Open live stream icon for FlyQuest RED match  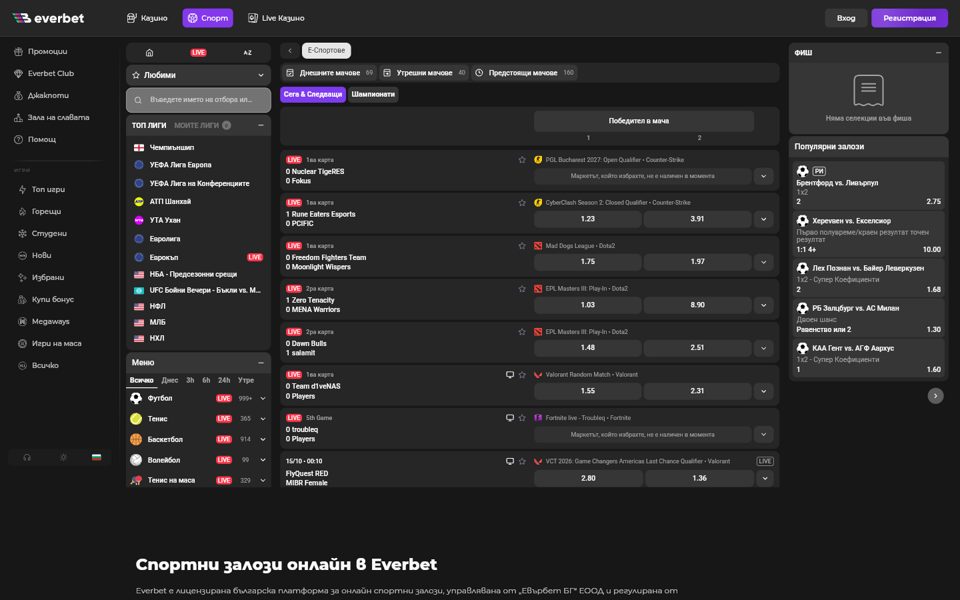pos(509,461)
